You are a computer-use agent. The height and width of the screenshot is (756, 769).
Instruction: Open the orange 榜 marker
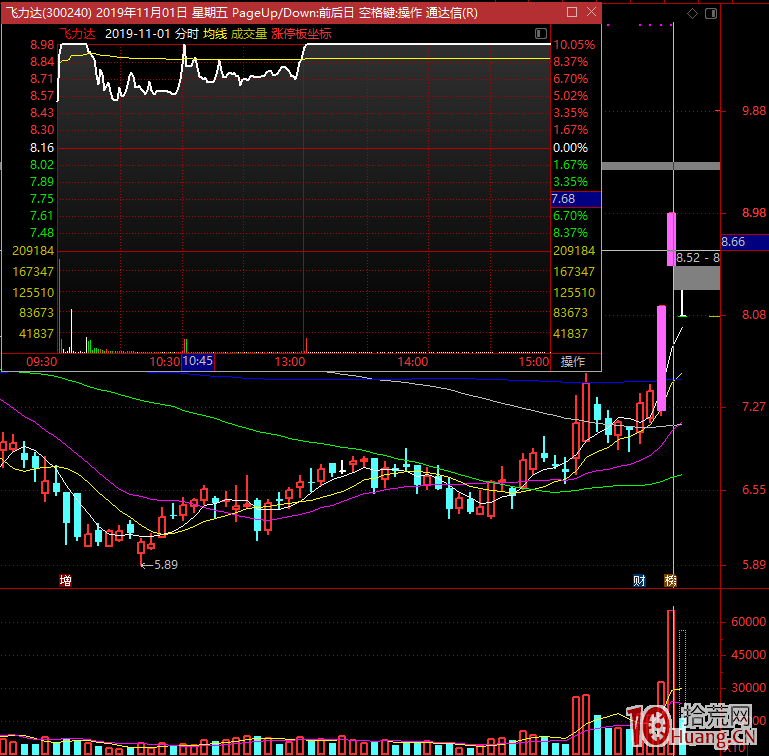click(x=670, y=580)
